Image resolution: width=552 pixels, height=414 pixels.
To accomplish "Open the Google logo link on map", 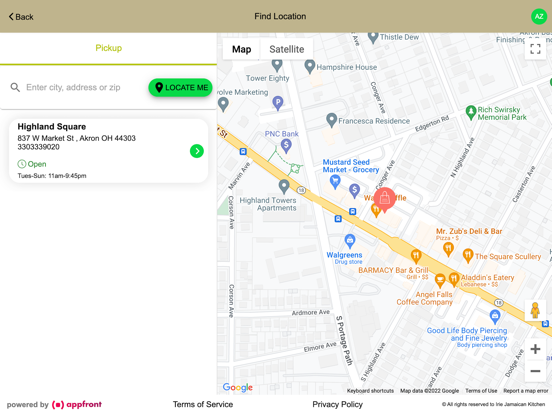I will pos(238,387).
